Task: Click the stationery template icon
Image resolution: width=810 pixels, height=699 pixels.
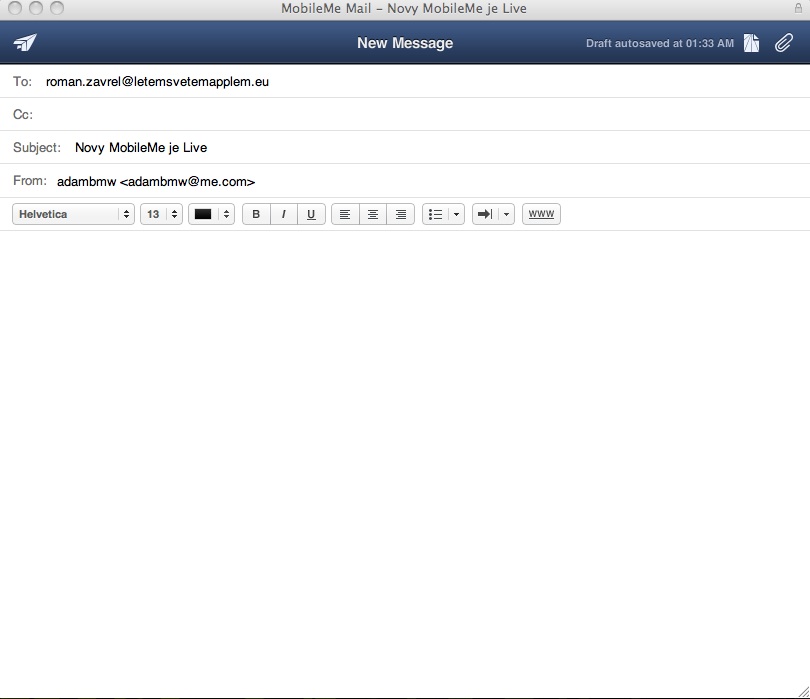Action: pyautogui.click(x=752, y=43)
